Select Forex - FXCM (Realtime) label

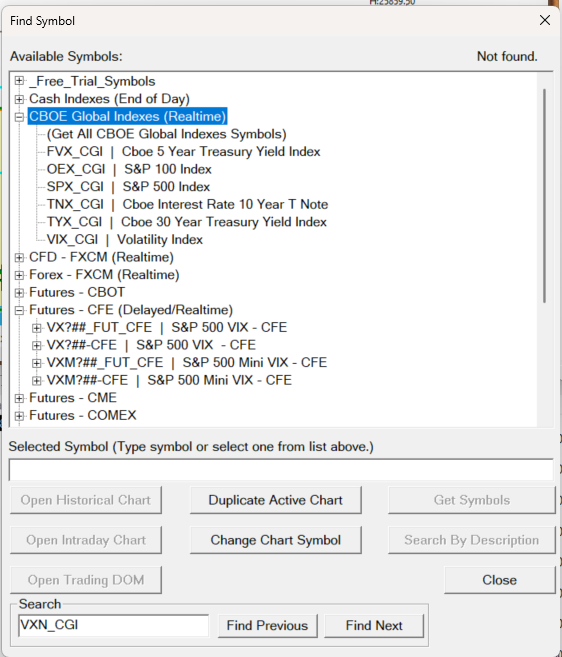(104, 275)
